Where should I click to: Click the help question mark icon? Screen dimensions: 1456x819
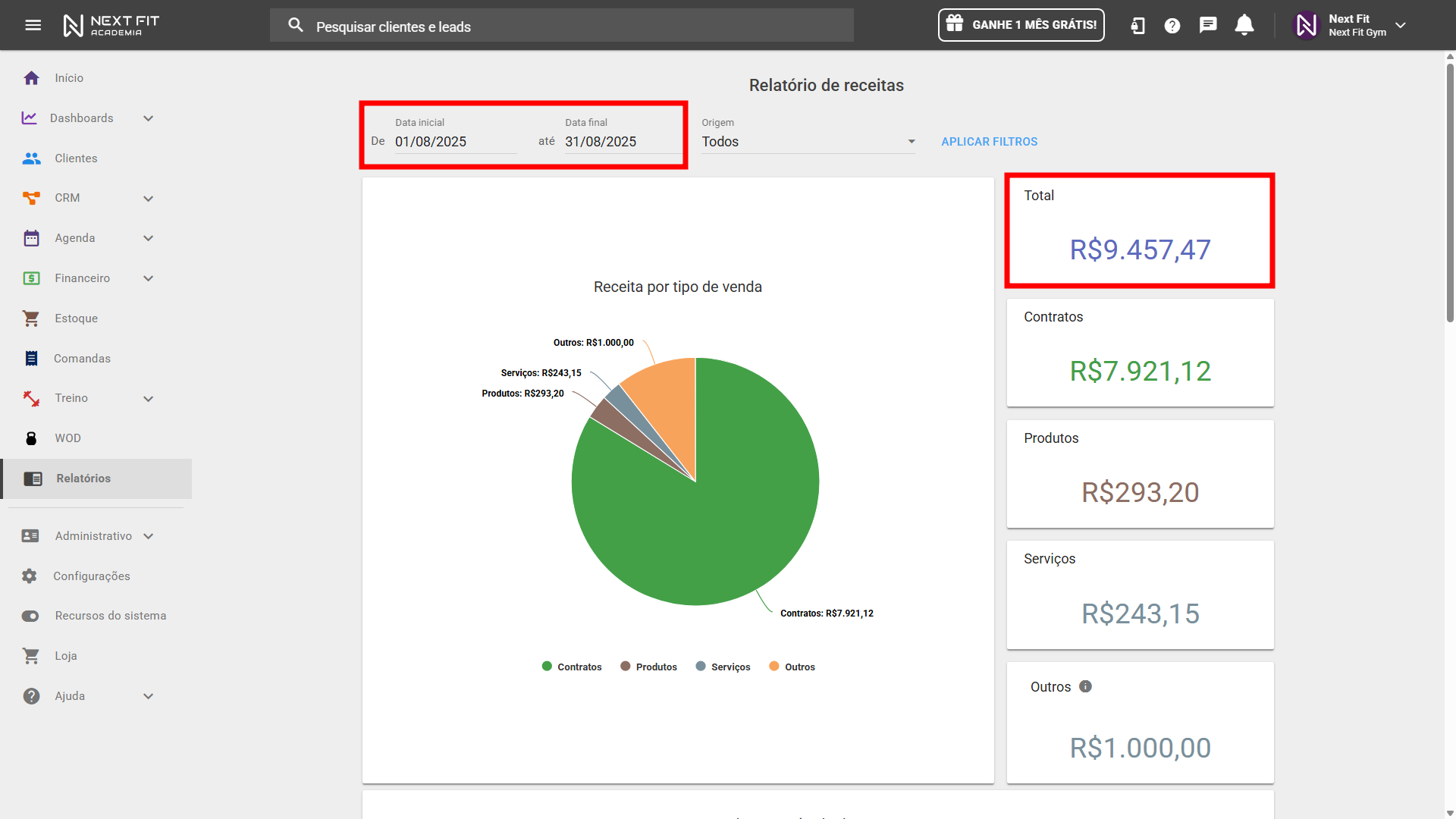pyautogui.click(x=1172, y=26)
